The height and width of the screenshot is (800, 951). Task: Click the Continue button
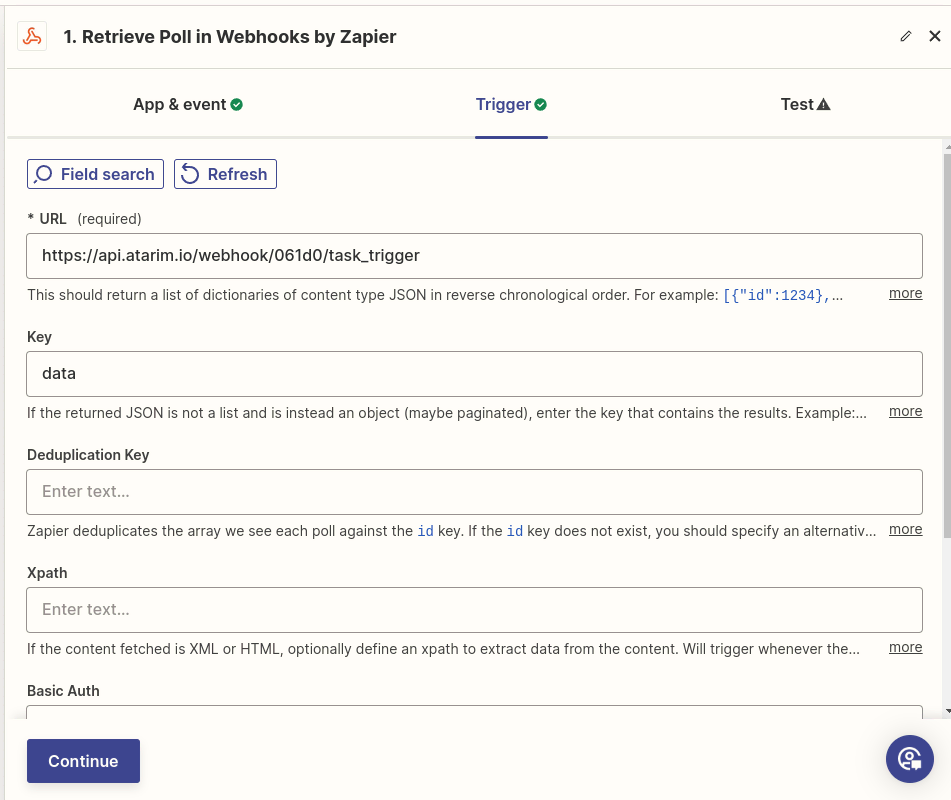(x=83, y=761)
